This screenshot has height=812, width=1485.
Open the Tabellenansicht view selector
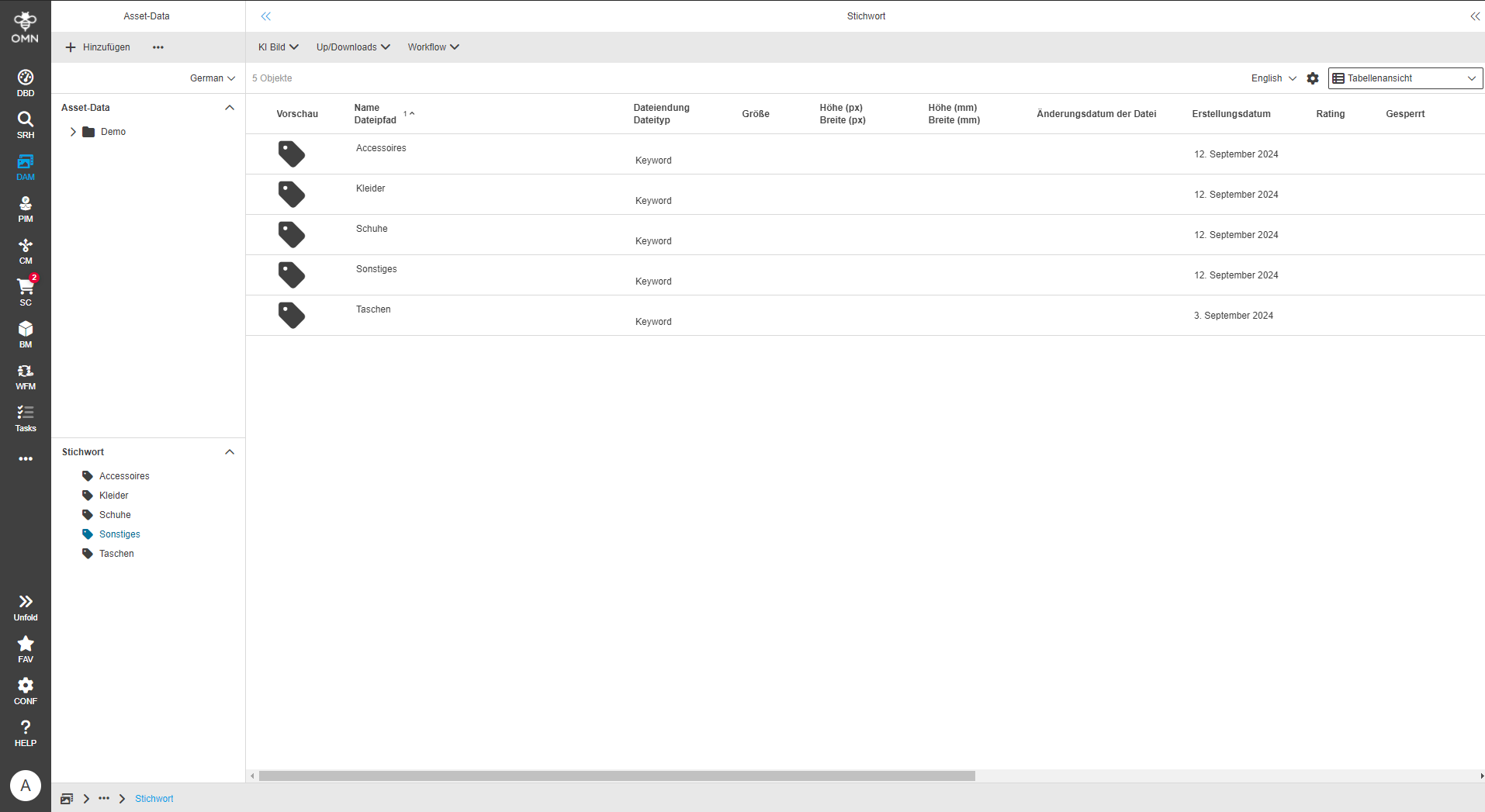(x=1404, y=78)
